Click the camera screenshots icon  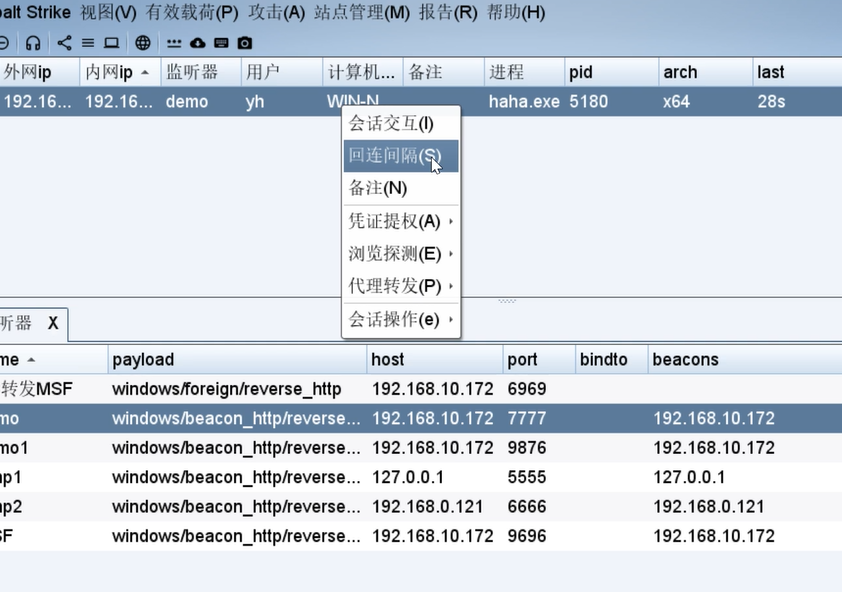[x=245, y=43]
